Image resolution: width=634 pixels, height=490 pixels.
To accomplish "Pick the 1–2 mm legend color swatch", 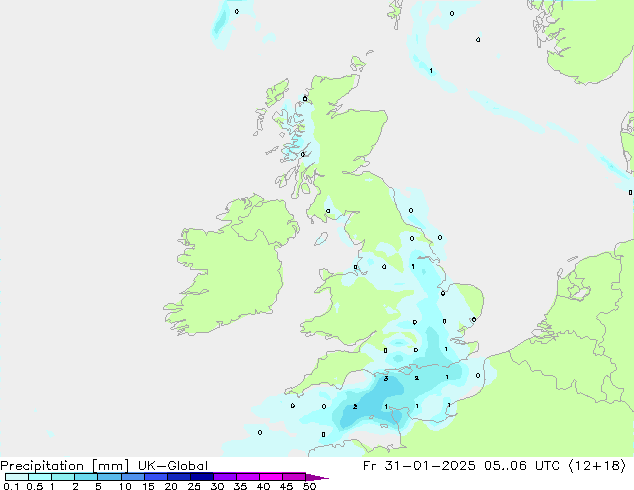I will pyautogui.click(x=63, y=477).
